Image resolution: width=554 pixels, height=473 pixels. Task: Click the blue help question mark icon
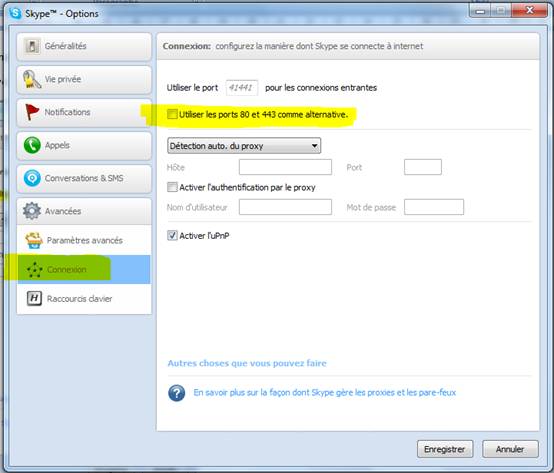click(x=177, y=393)
